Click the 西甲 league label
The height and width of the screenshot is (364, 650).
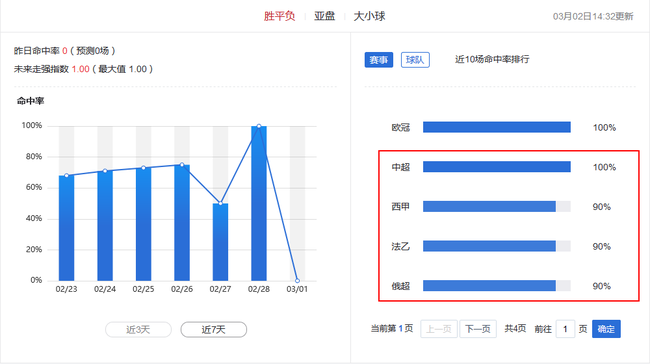point(401,207)
